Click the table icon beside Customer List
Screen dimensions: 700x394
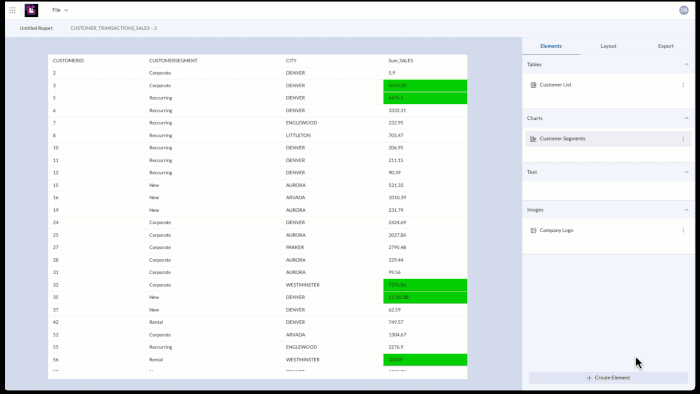(533, 85)
